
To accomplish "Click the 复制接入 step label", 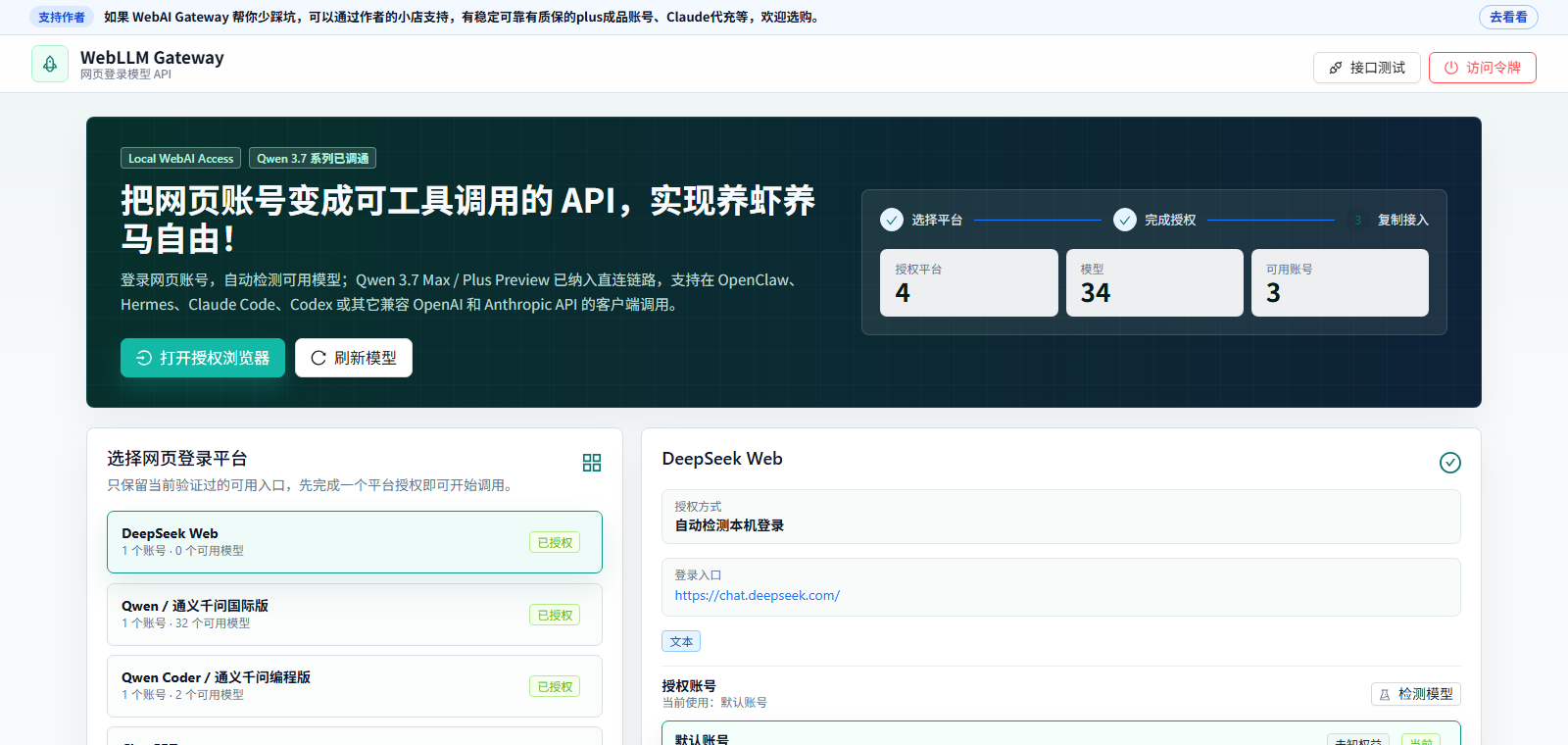I will [1403, 220].
